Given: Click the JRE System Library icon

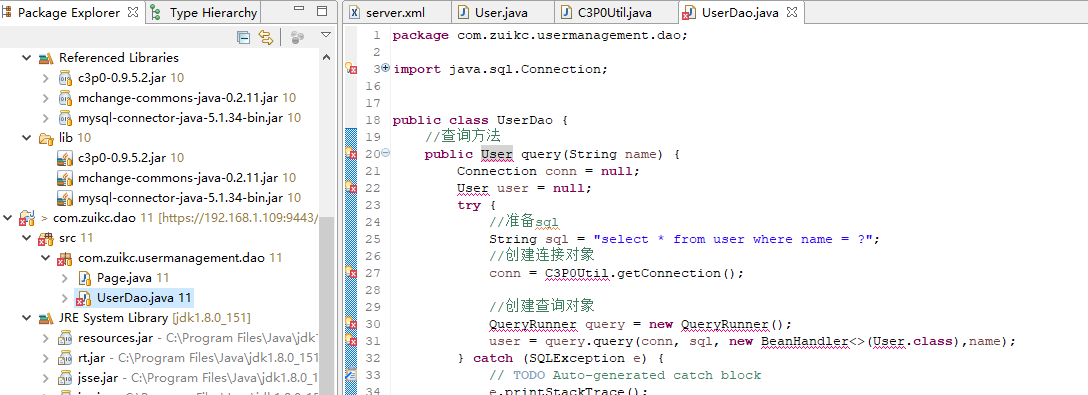Looking at the screenshot, I should [46, 318].
